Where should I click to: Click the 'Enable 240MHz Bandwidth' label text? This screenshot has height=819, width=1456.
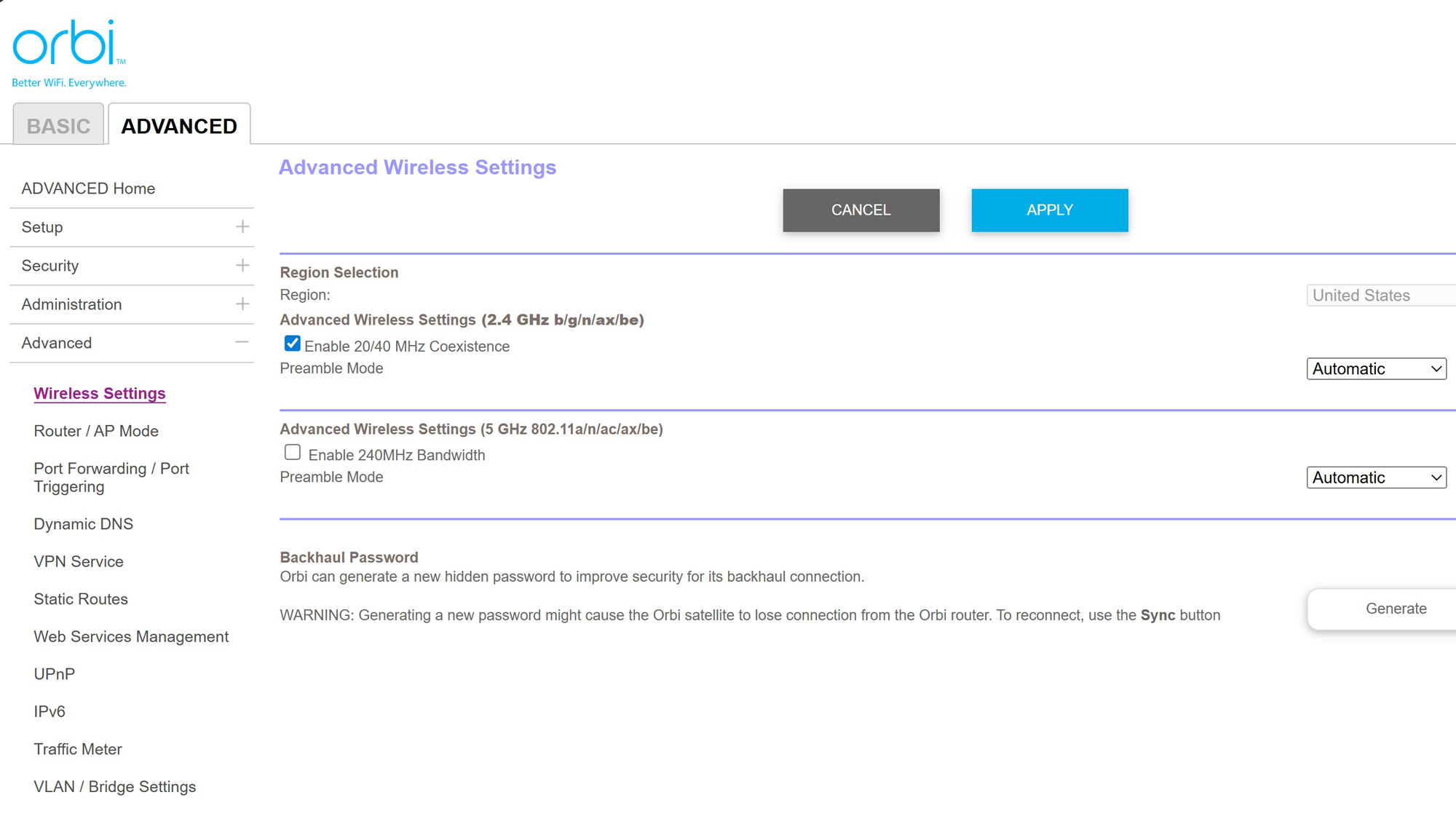click(x=397, y=455)
